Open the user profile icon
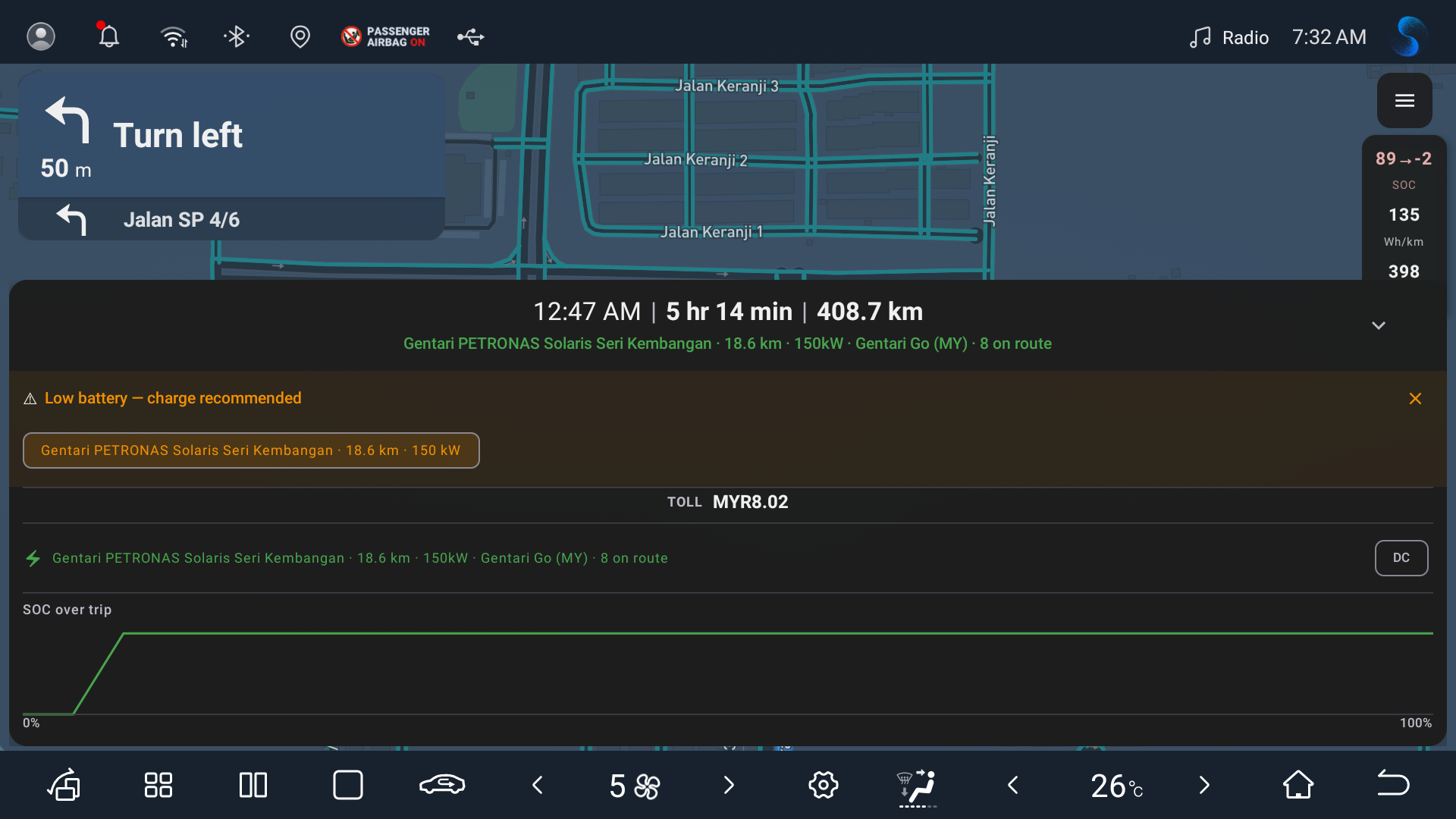The height and width of the screenshot is (819, 1456). [41, 36]
